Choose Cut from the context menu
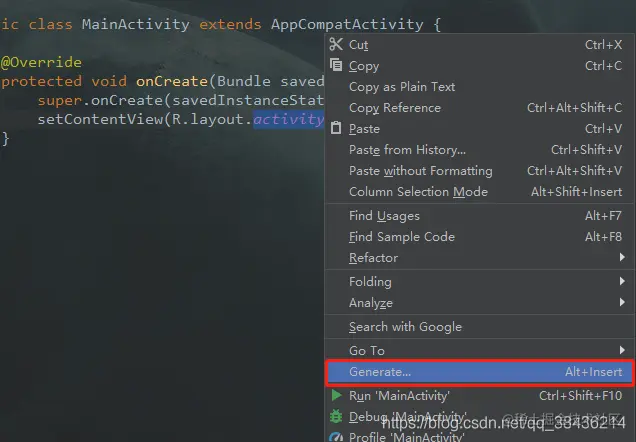636x442 pixels. pyautogui.click(x=480, y=45)
